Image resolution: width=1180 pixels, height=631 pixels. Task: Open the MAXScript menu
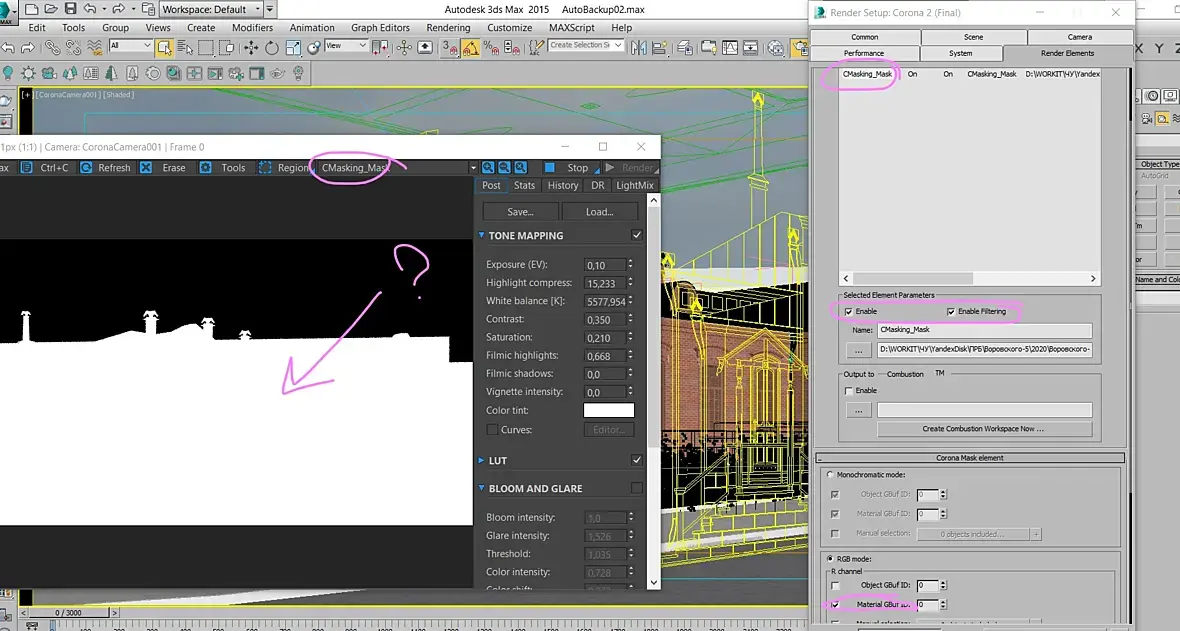coord(571,27)
